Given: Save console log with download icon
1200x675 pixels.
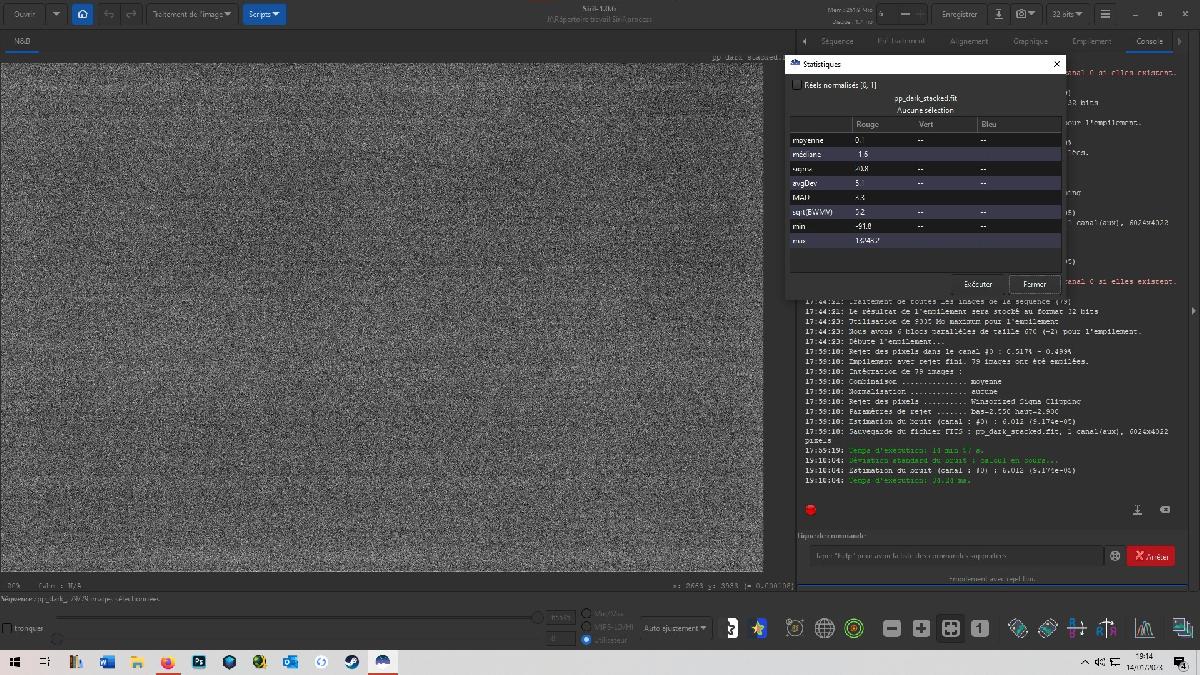Looking at the screenshot, I should click(x=1138, y=510).
